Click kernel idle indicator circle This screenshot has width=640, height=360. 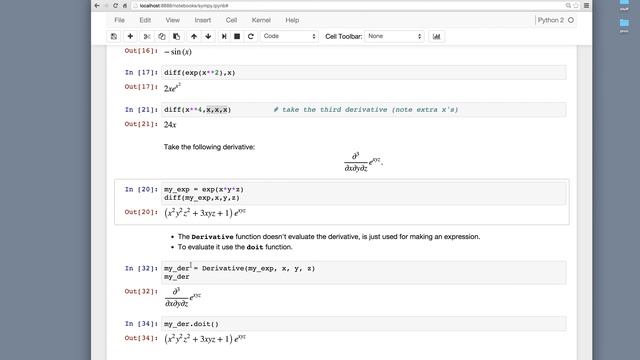point(571,20)
